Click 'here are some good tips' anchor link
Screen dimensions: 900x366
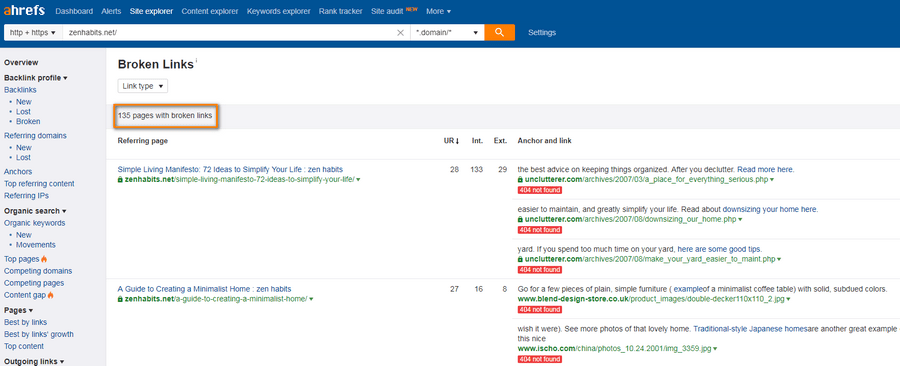719,250
